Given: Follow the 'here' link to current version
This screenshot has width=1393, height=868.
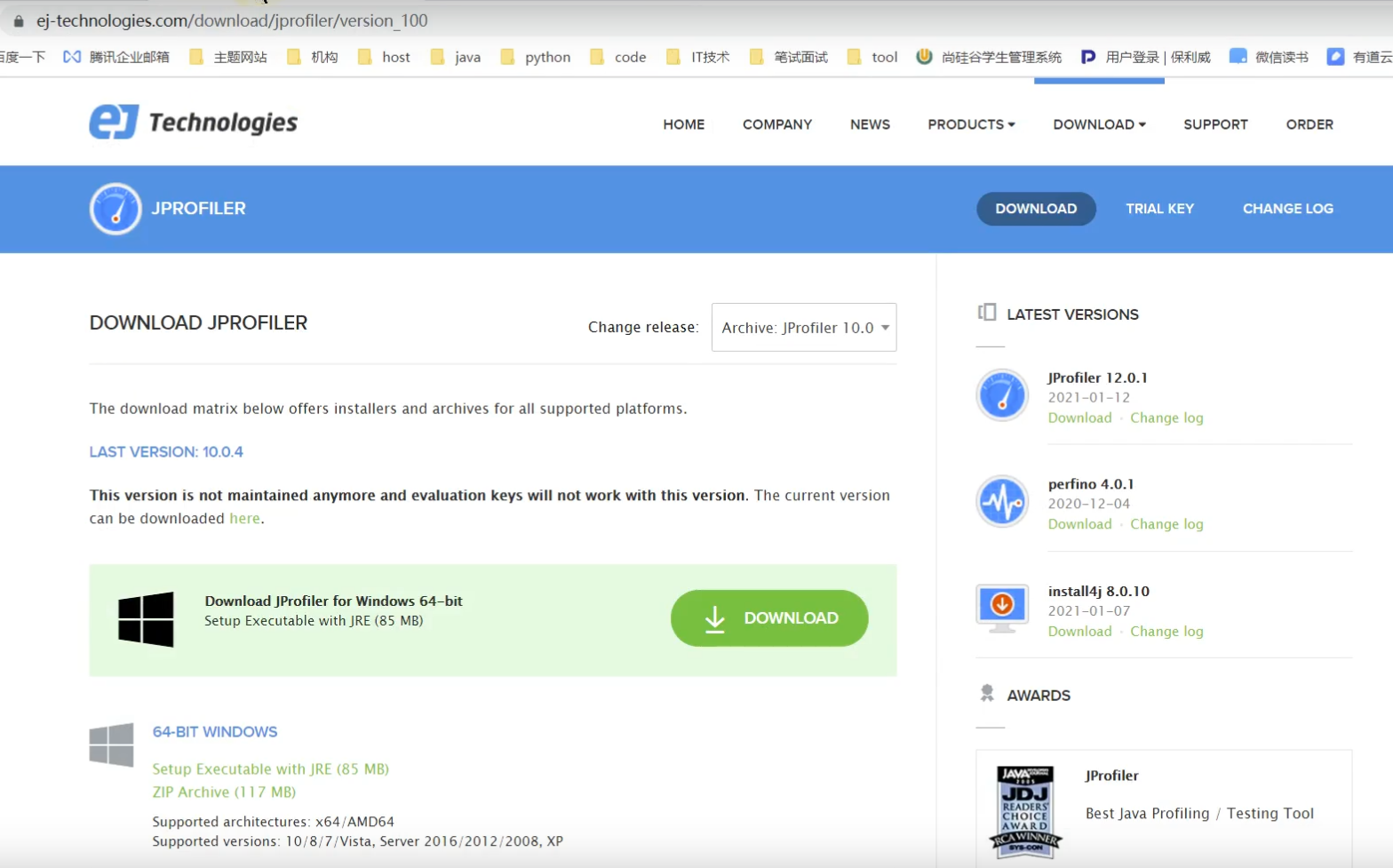Looking at the screenshot, I should [x=244, y=518].
